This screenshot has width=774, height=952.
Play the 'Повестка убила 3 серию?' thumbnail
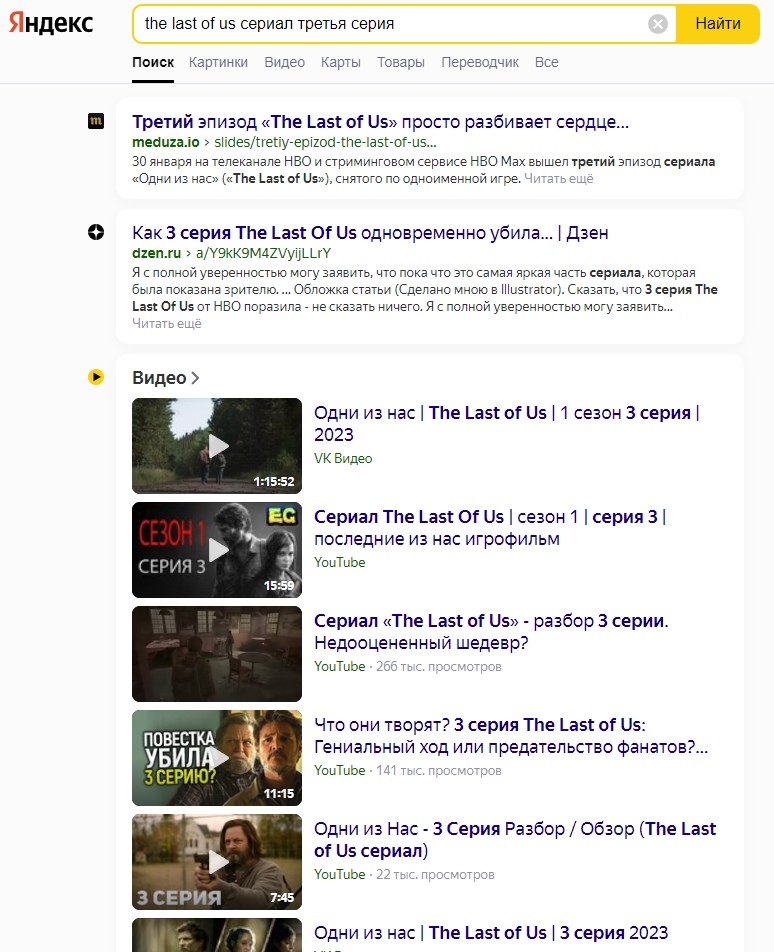(x=217, y=758)
